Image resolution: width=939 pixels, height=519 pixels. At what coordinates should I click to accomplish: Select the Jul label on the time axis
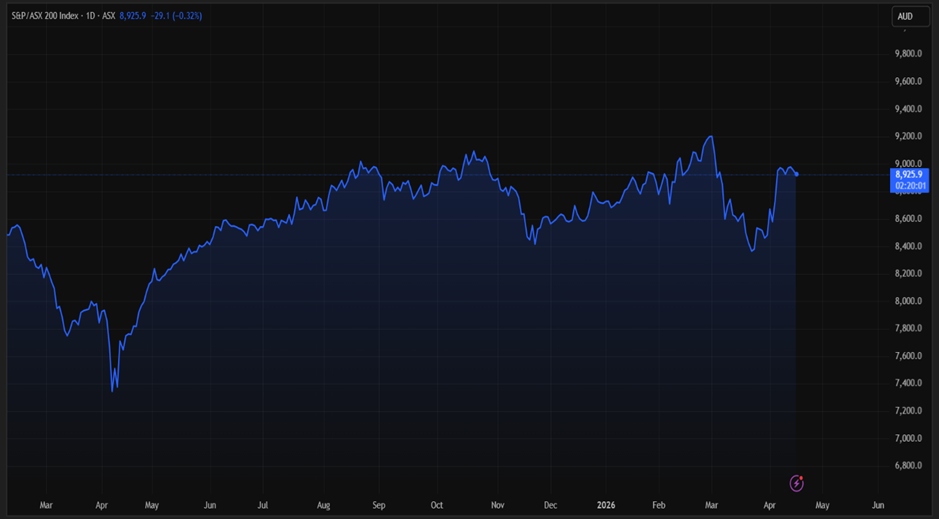[264, 506]
